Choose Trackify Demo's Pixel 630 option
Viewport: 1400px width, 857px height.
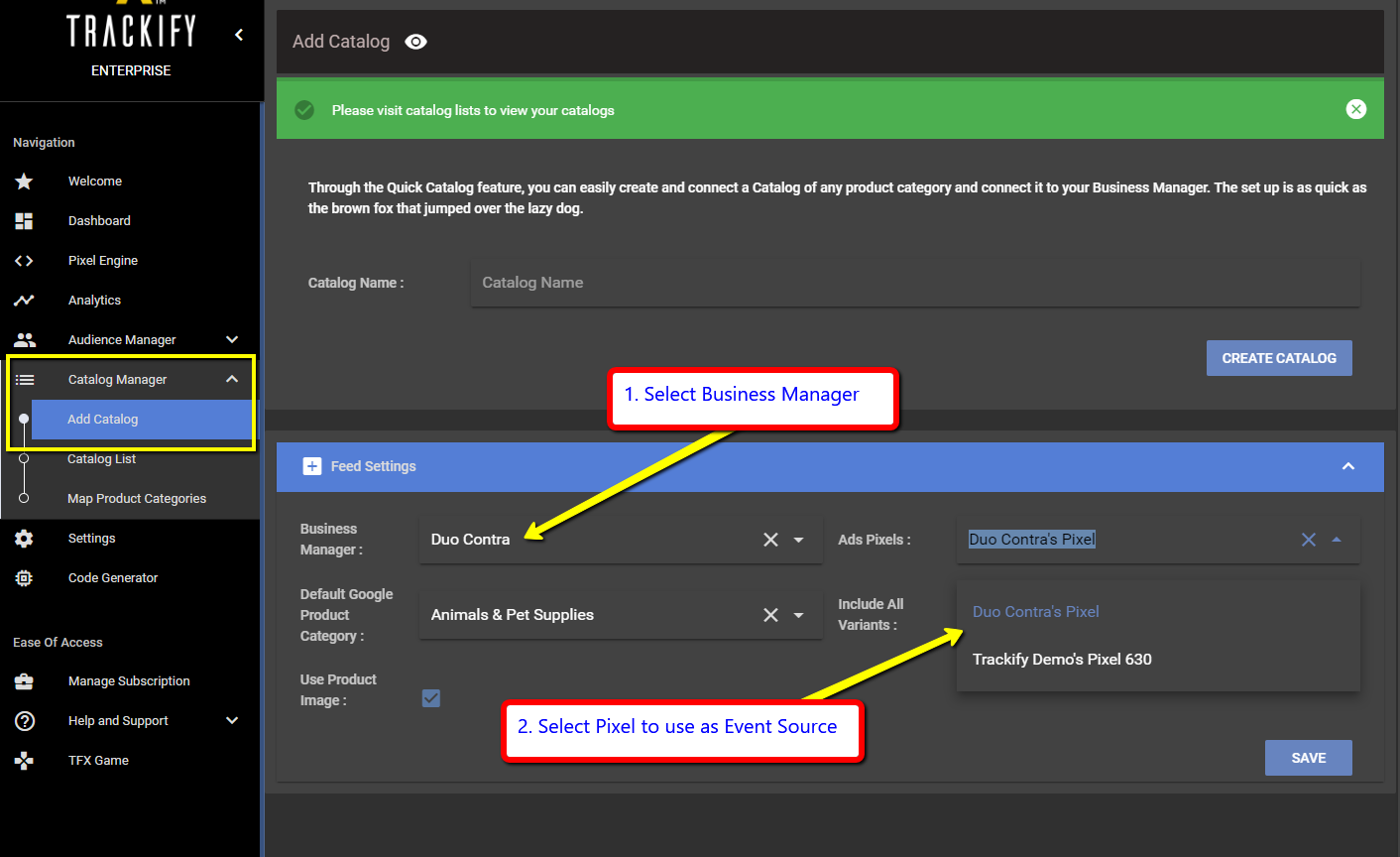(x=1158, y=660)
